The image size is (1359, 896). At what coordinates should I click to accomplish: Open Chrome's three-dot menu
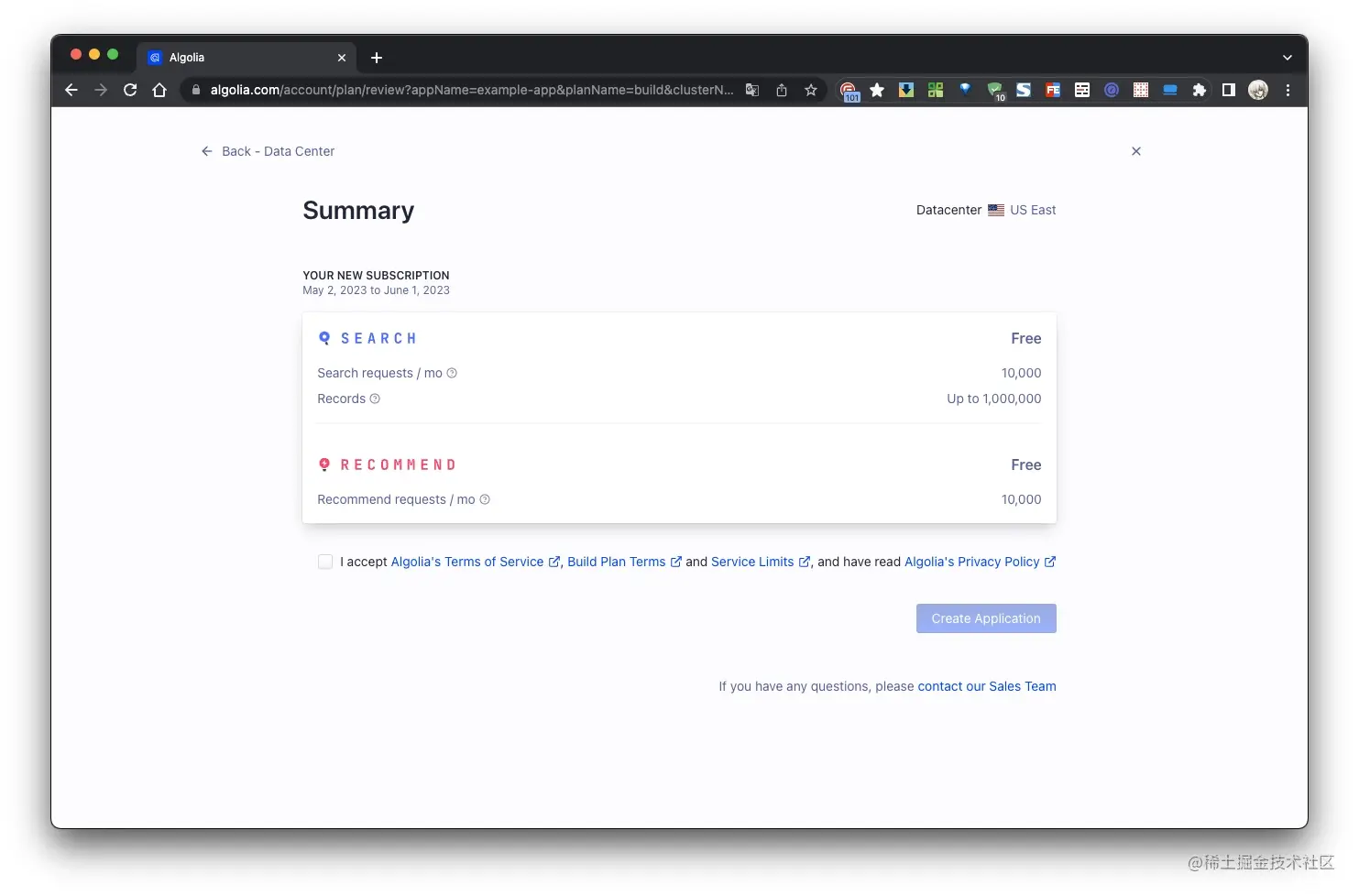[x=1288, y=90]
